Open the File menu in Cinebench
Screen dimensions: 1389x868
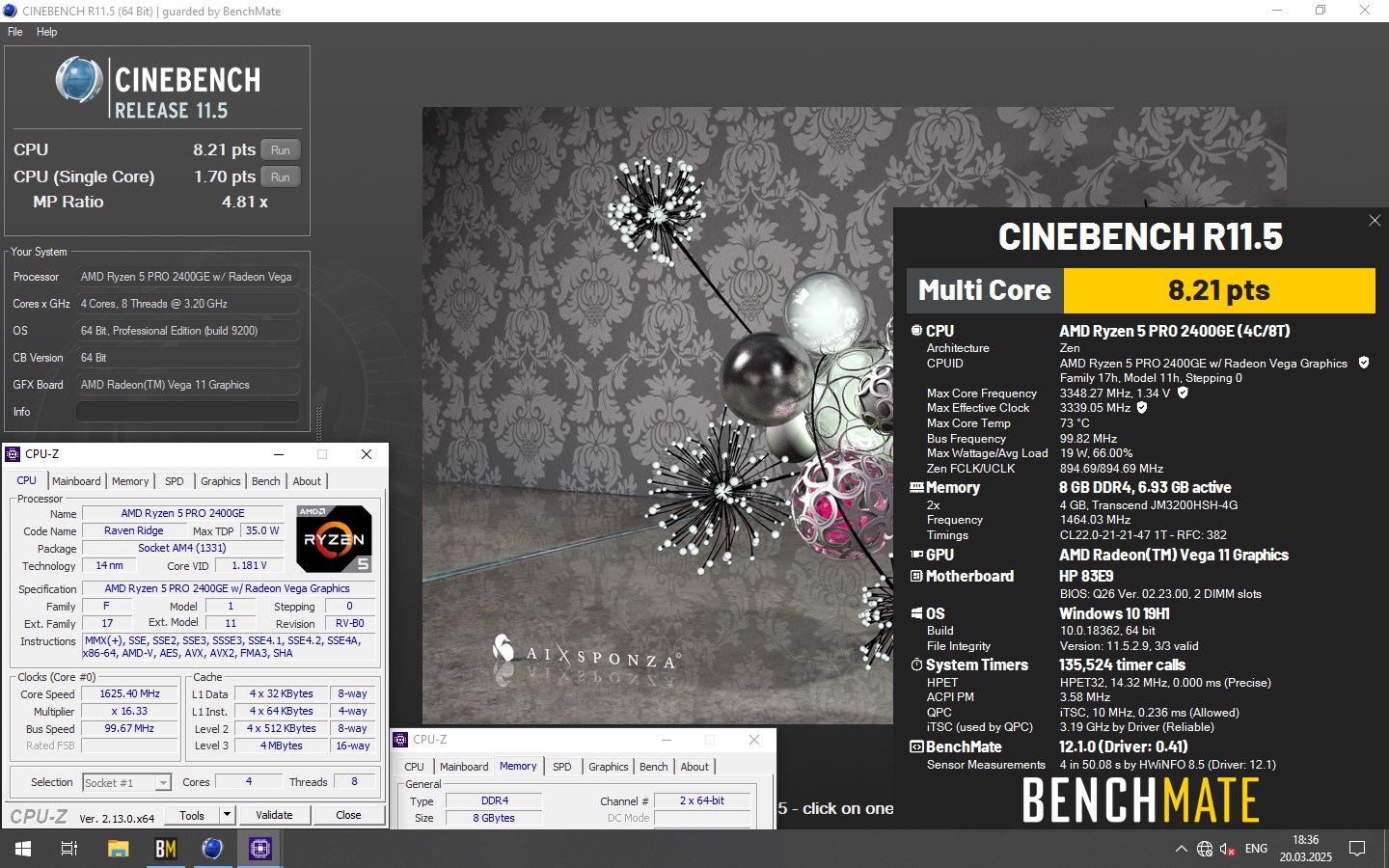coord(15,32)
